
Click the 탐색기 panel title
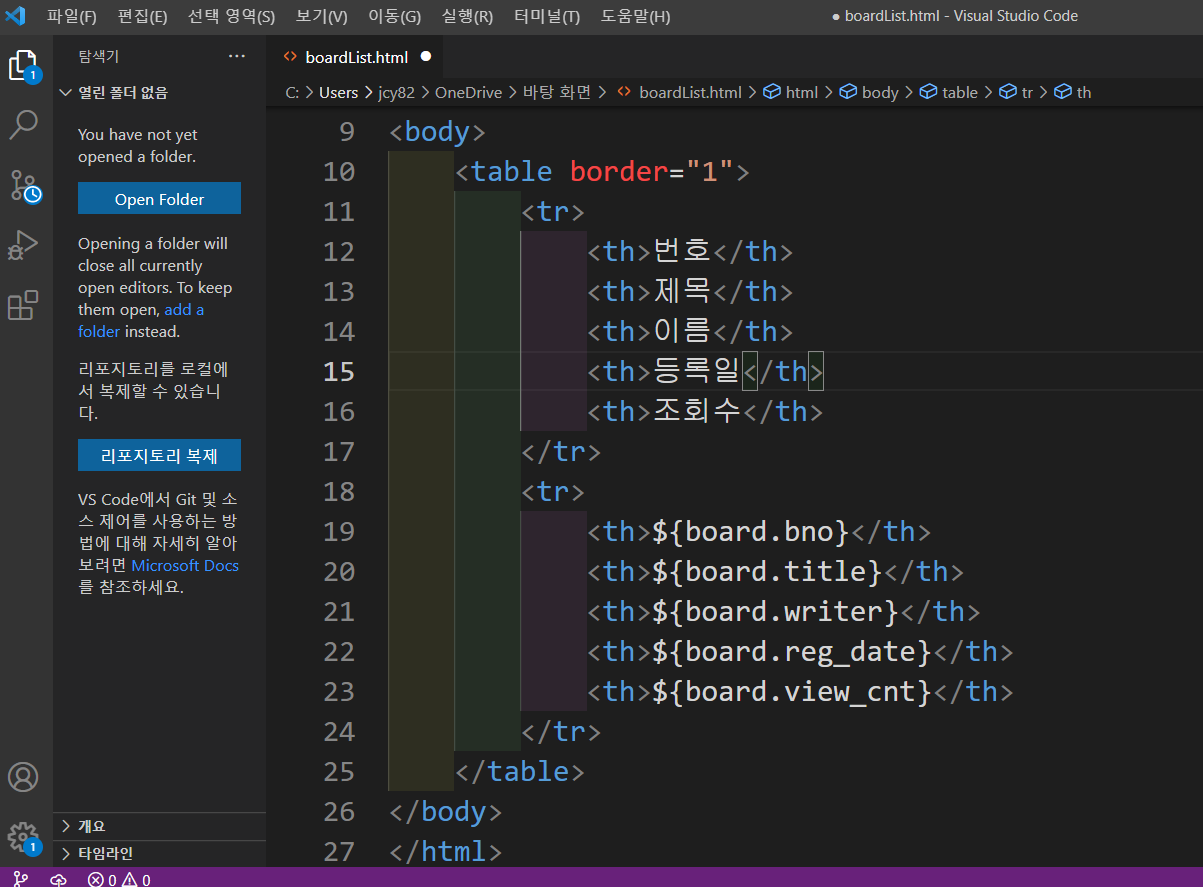(98, 57)
